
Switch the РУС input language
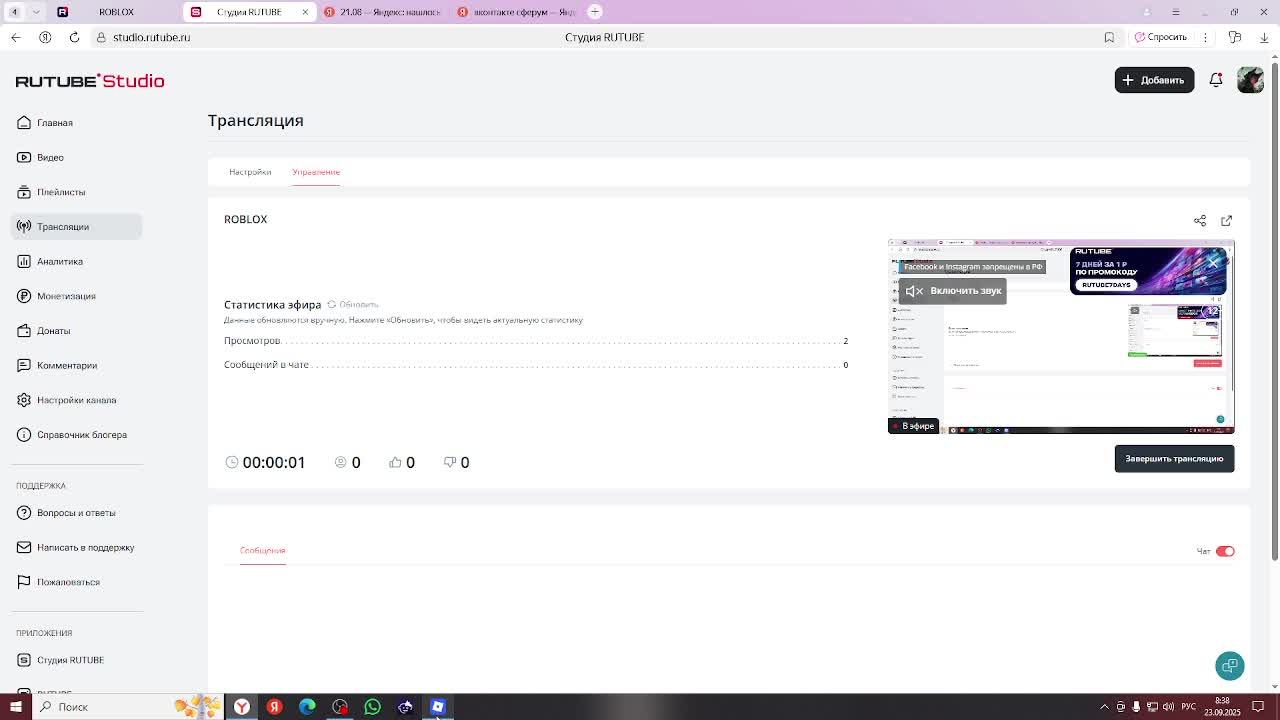click(1189, 707)
